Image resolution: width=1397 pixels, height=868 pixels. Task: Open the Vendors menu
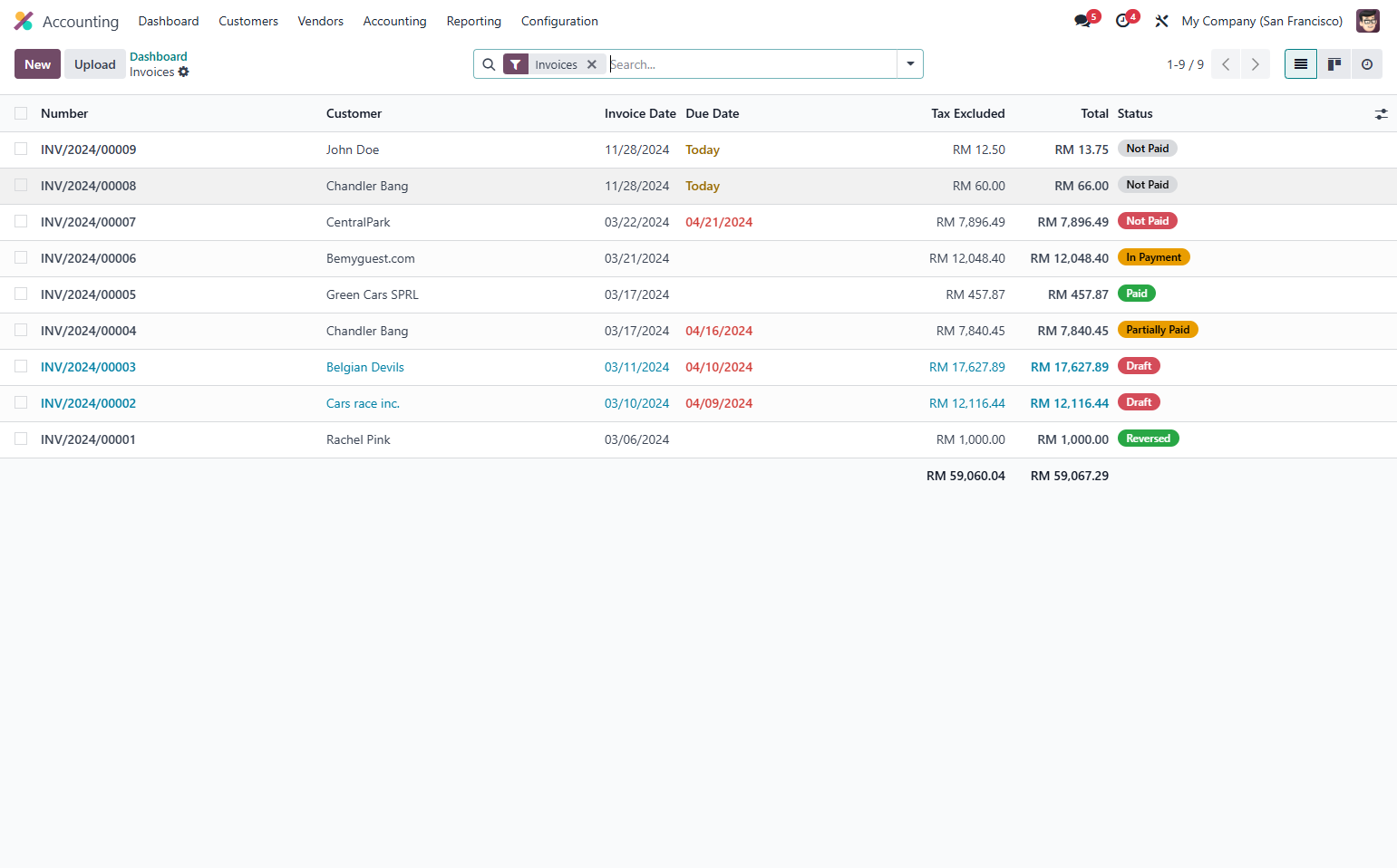click(x=320, y=21)
